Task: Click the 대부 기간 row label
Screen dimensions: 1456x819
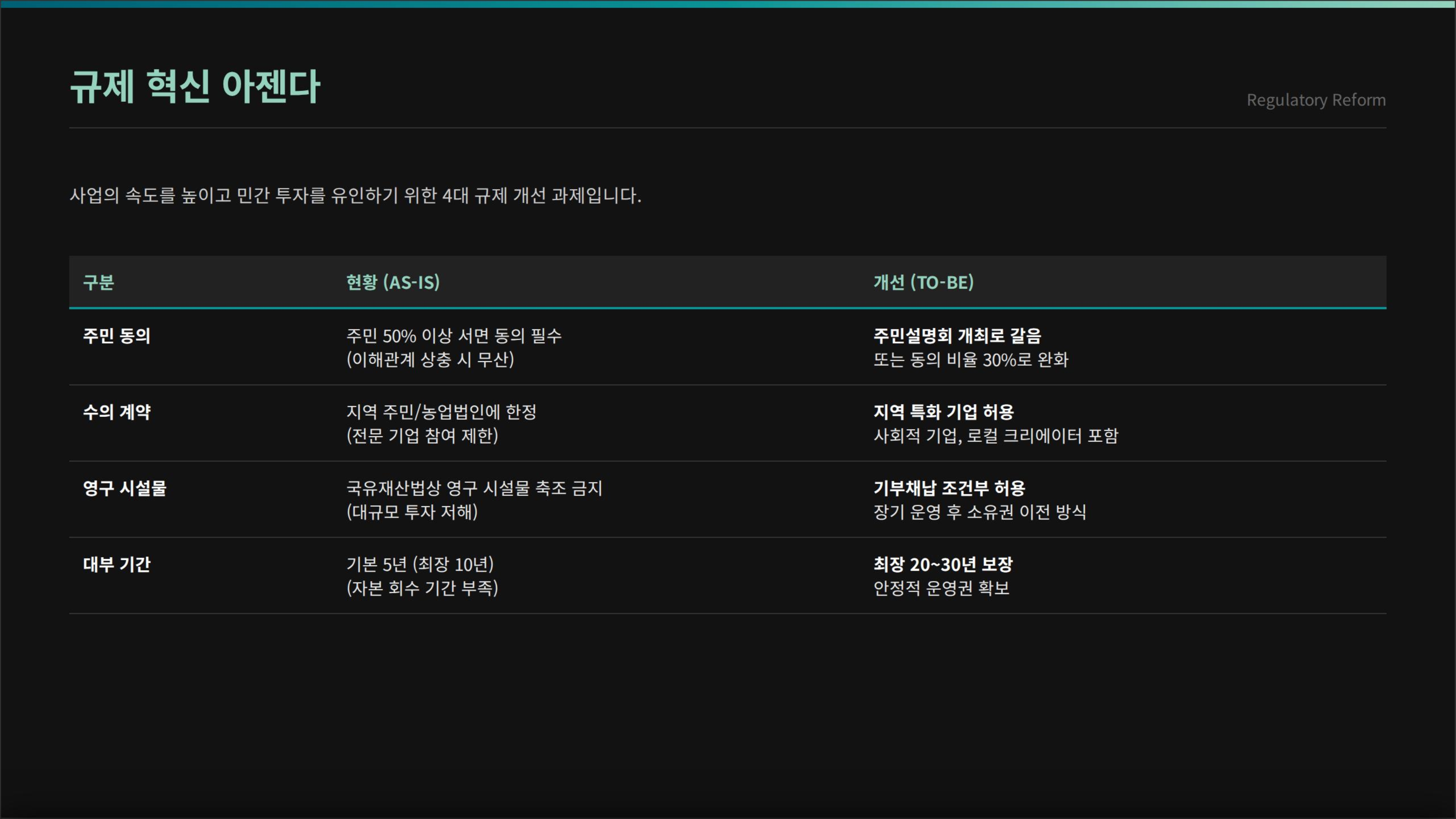Action: tap(116, 564)
